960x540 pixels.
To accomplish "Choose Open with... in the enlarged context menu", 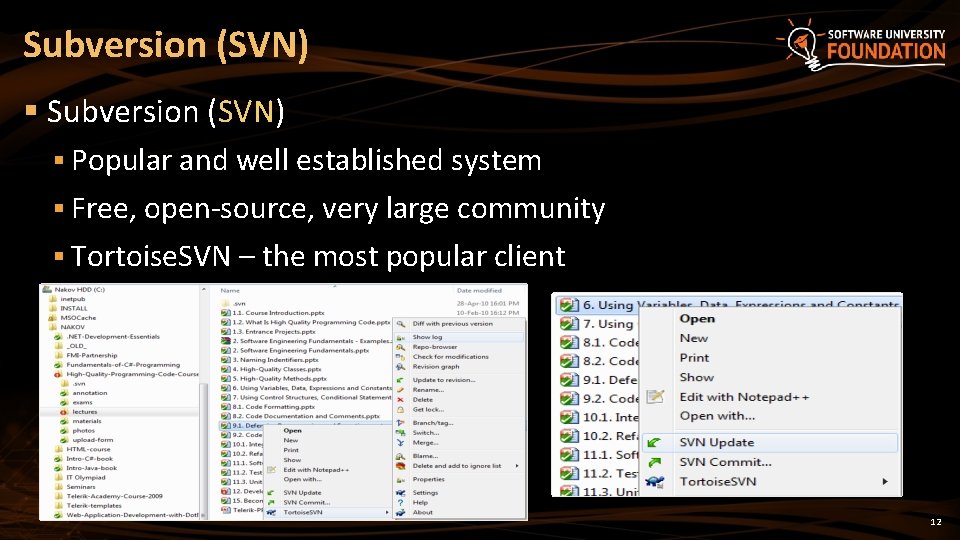I will (717, 416).
